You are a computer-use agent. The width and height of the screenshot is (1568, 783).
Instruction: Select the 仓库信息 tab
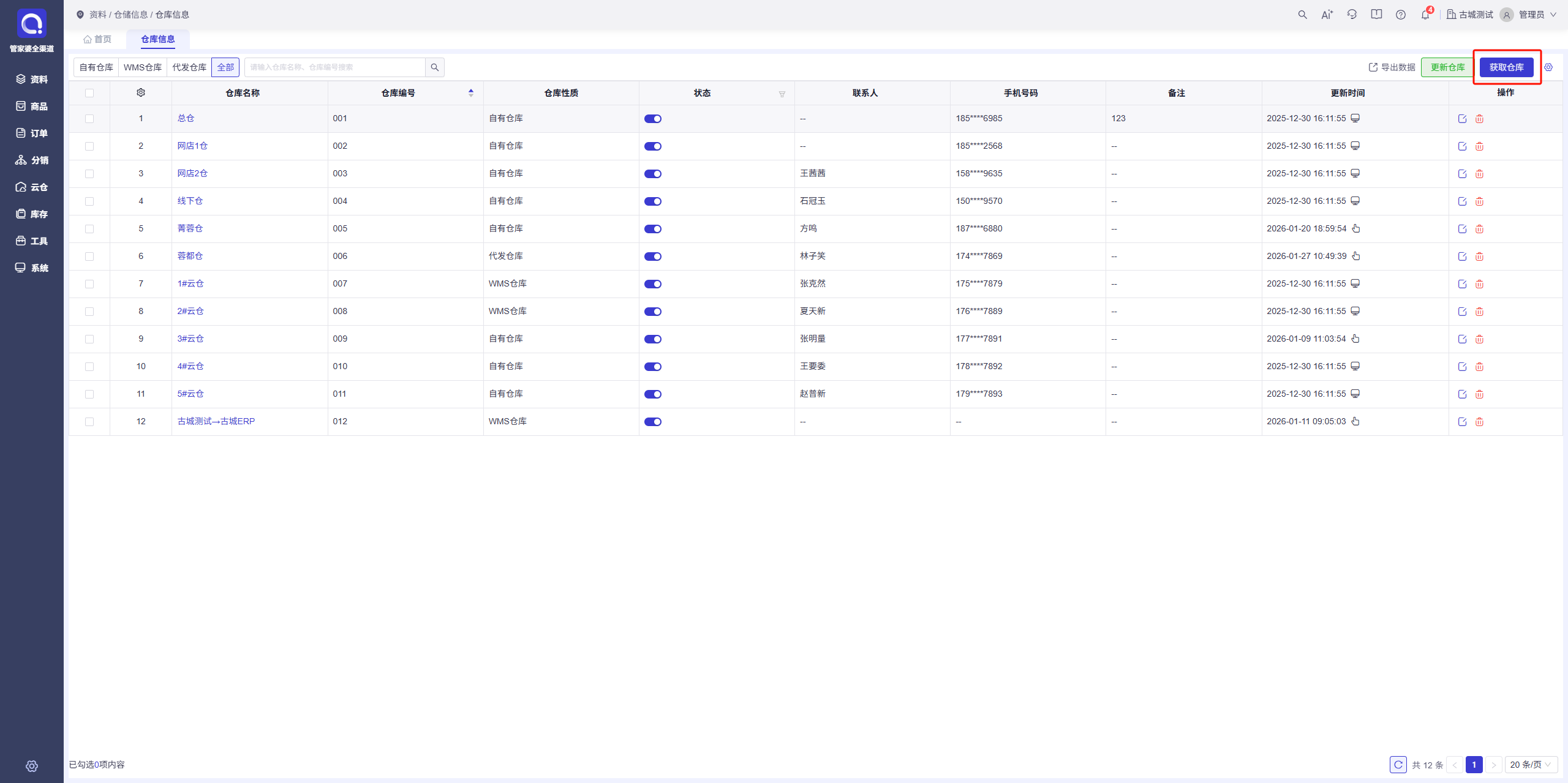[158, 39]
